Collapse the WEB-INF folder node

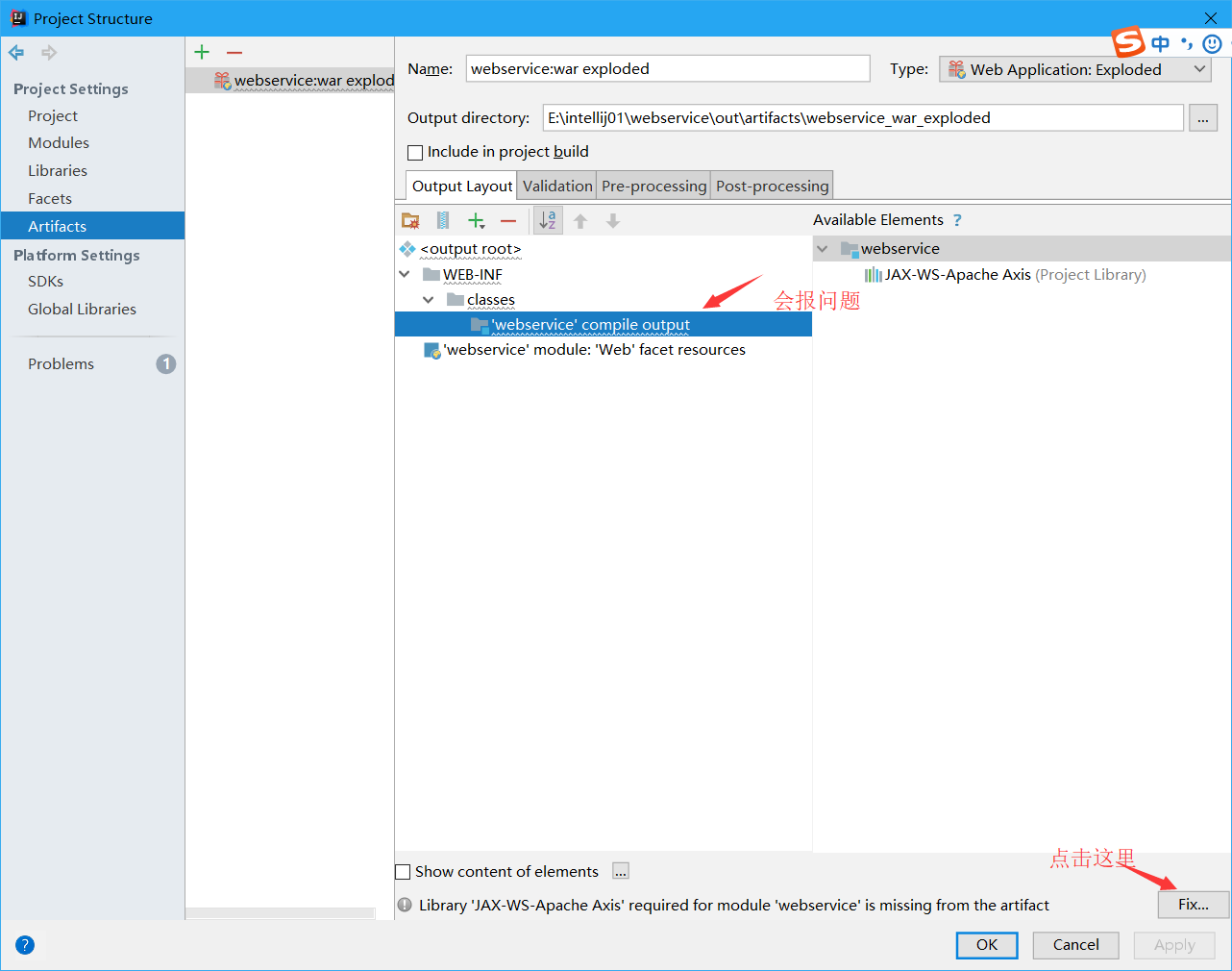[x=405, y=275]
